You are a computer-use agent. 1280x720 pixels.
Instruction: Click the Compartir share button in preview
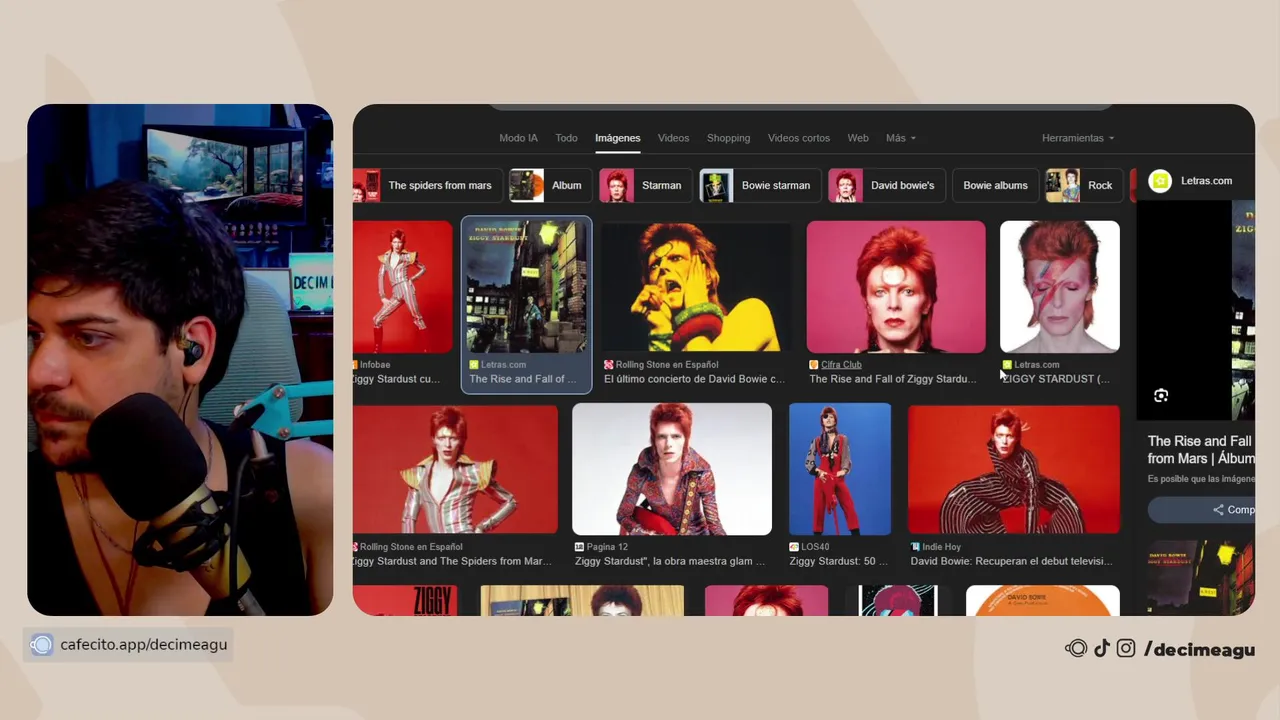point(1201,510)
